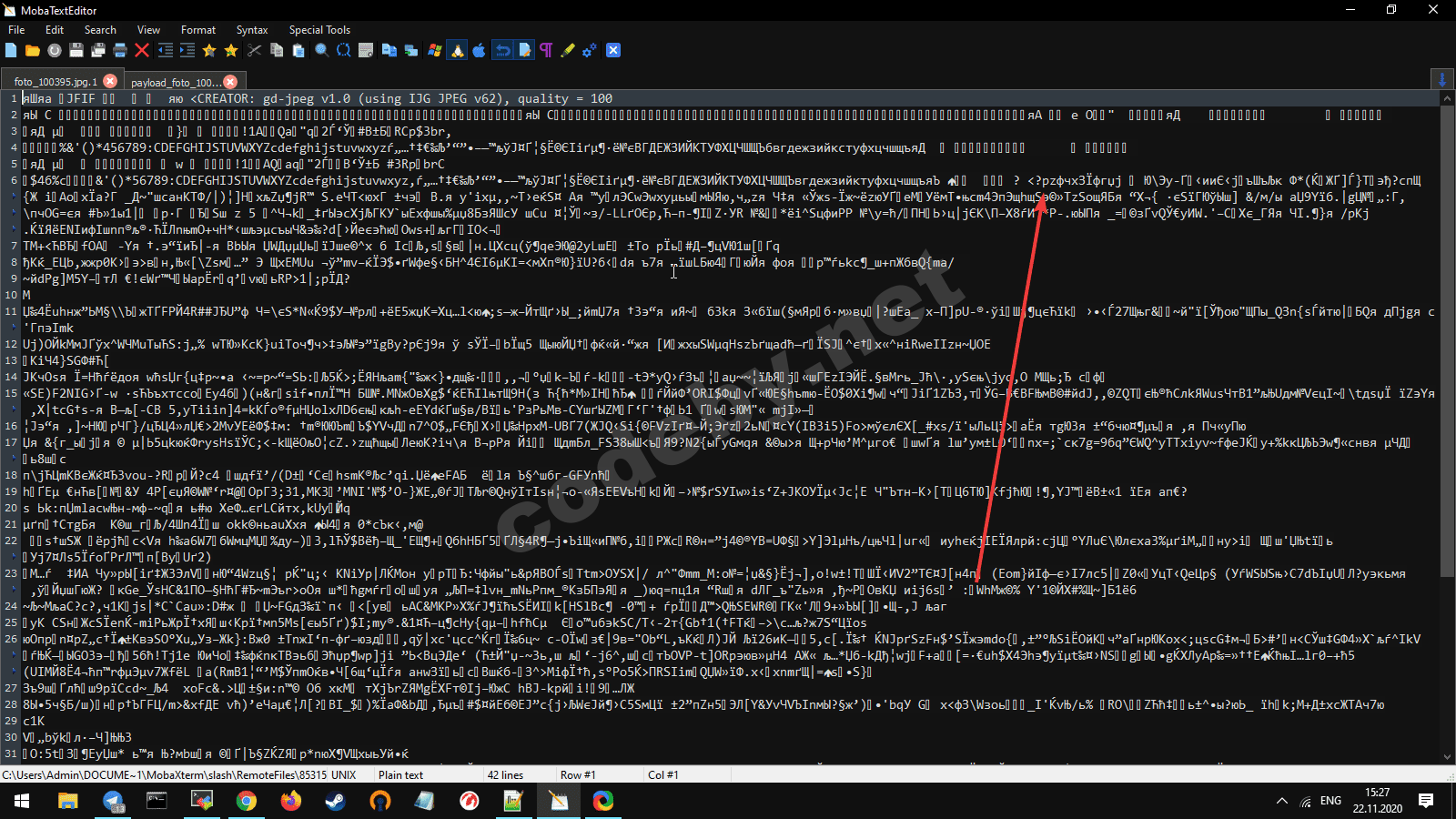Click the Save all files icon

(98, 51)
